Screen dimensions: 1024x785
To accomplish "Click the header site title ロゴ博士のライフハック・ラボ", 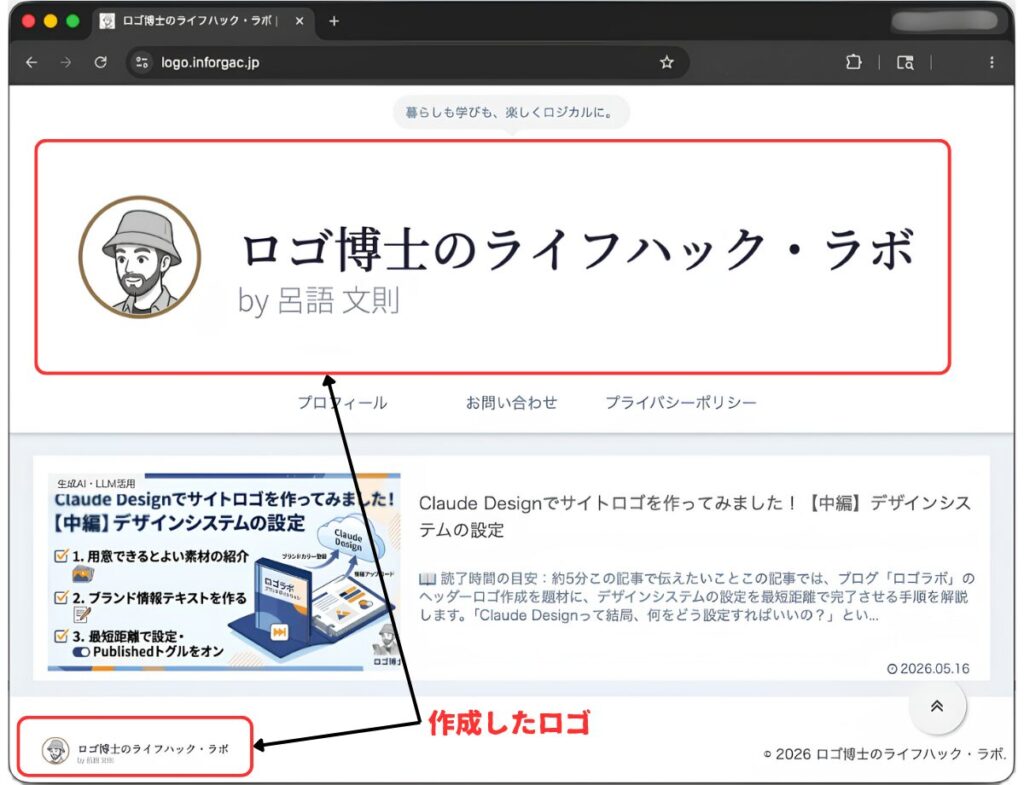I will (577, 249).
